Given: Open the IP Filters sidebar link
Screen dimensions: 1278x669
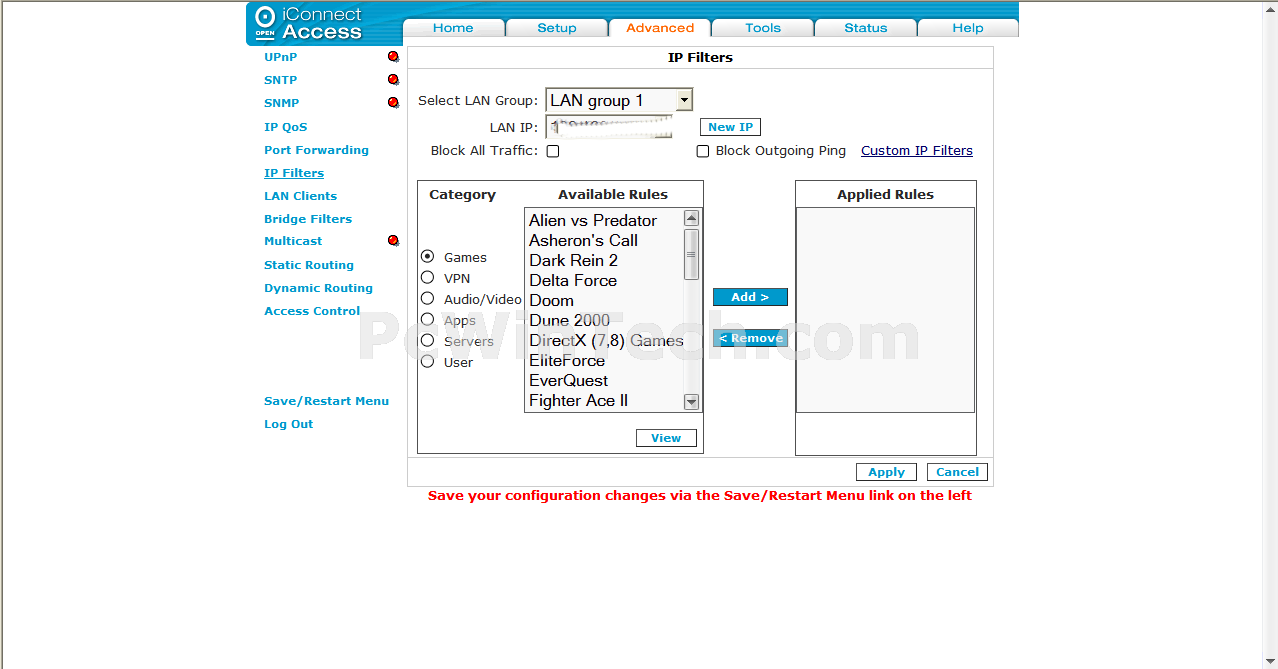Looking at the screenshot, I should tap(294, 173).
